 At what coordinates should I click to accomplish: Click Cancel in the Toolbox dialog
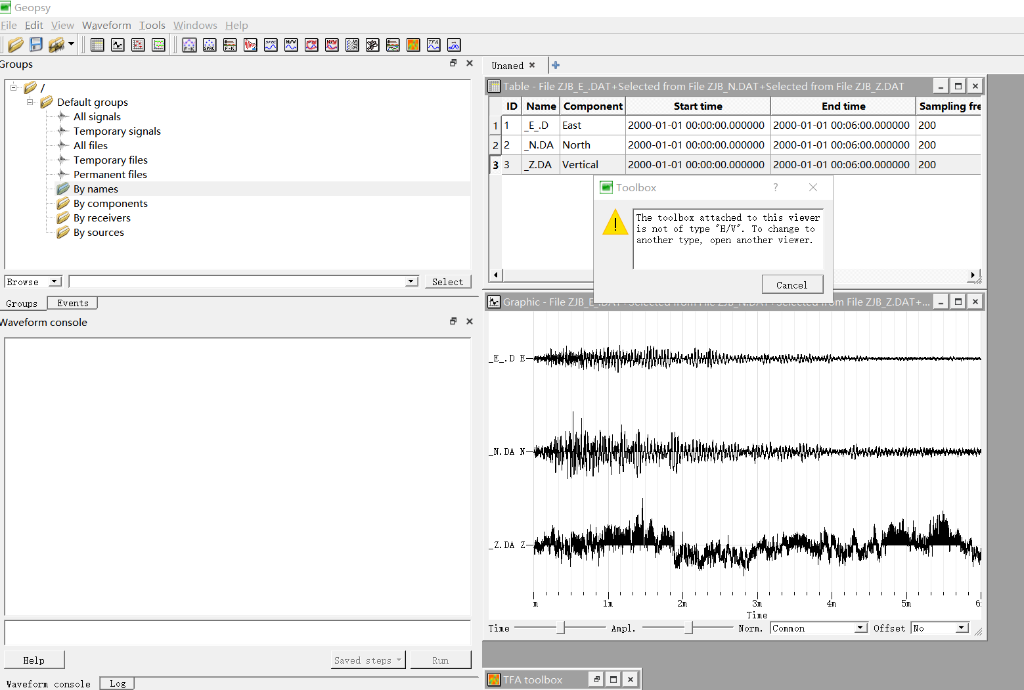791,285
